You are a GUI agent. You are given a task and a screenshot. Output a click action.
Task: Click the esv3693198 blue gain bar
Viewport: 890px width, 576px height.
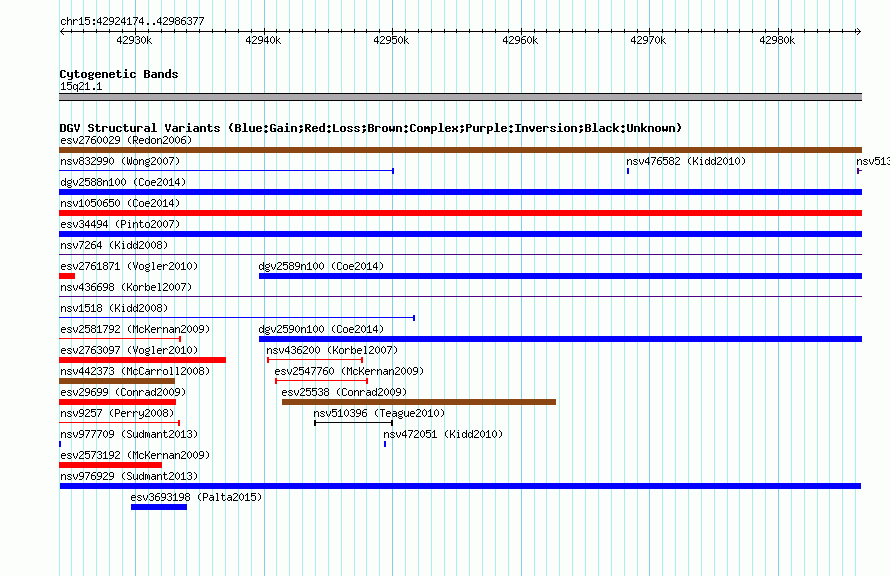pos(159,507)
